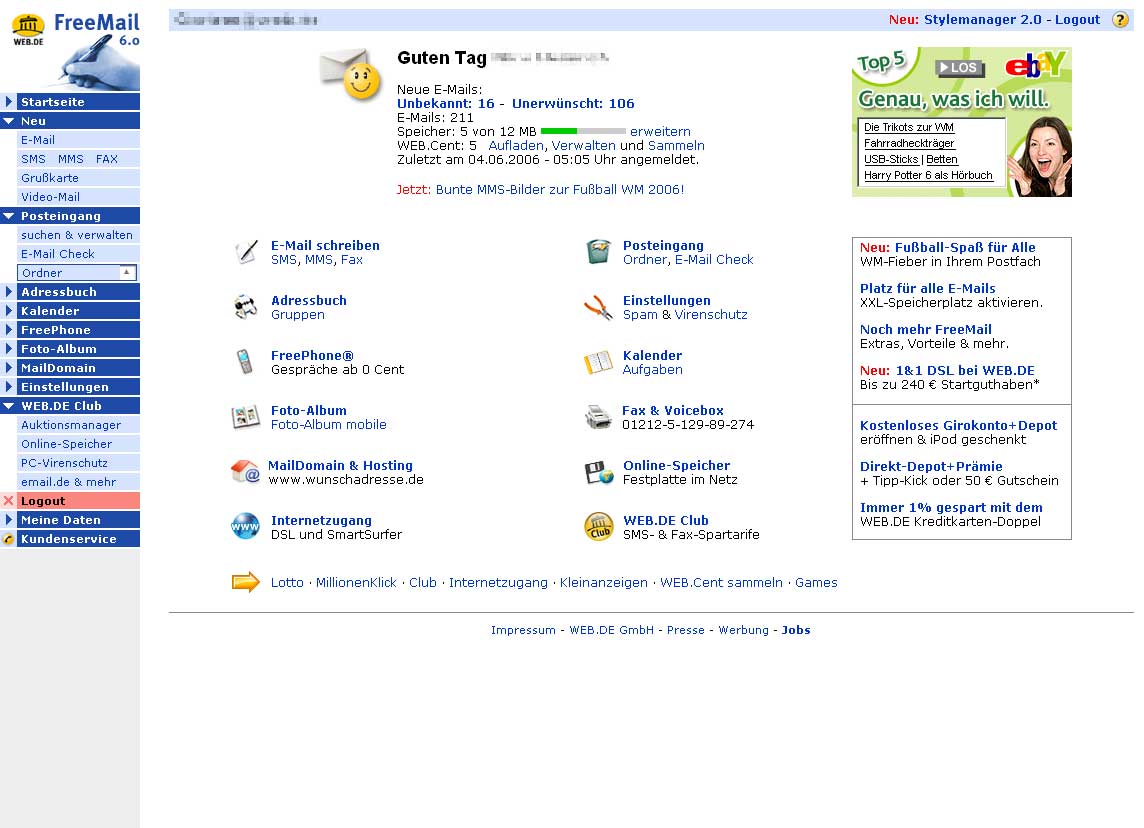Viewport: 1144px width, 828px height.
Task: Click the MailDomain house icon
Action: click(245, 471)
